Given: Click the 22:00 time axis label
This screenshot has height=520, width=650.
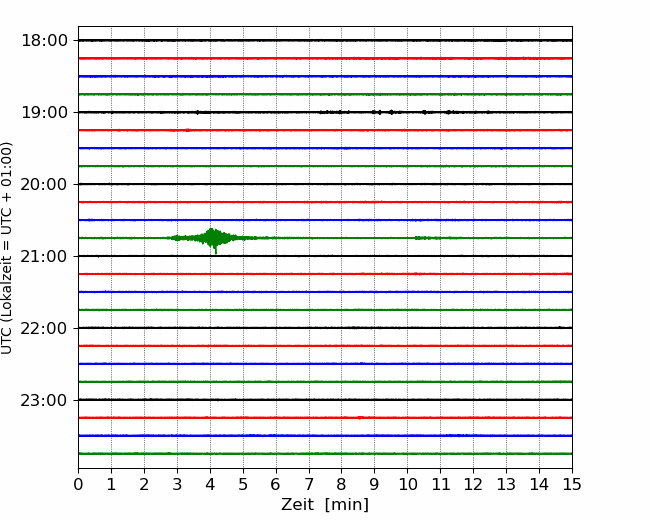Looking at the screenshot, I should tap(44, 328).
